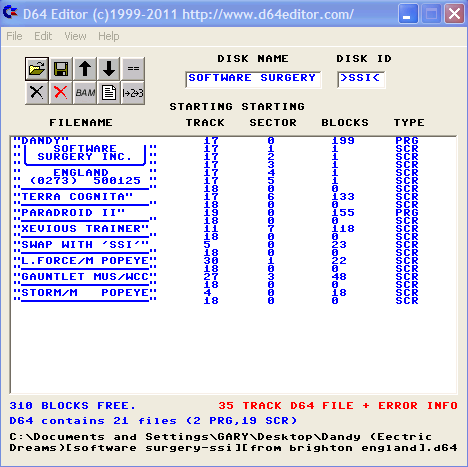
Task: Select the "TERRA COGNITA" file row
Action: 233,196
